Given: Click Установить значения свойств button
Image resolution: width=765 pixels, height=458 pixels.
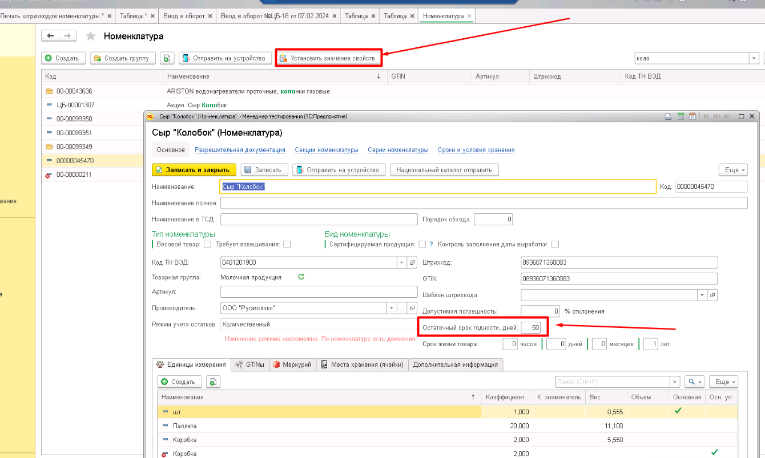Looking at the screenshot, I should (329, 58).
